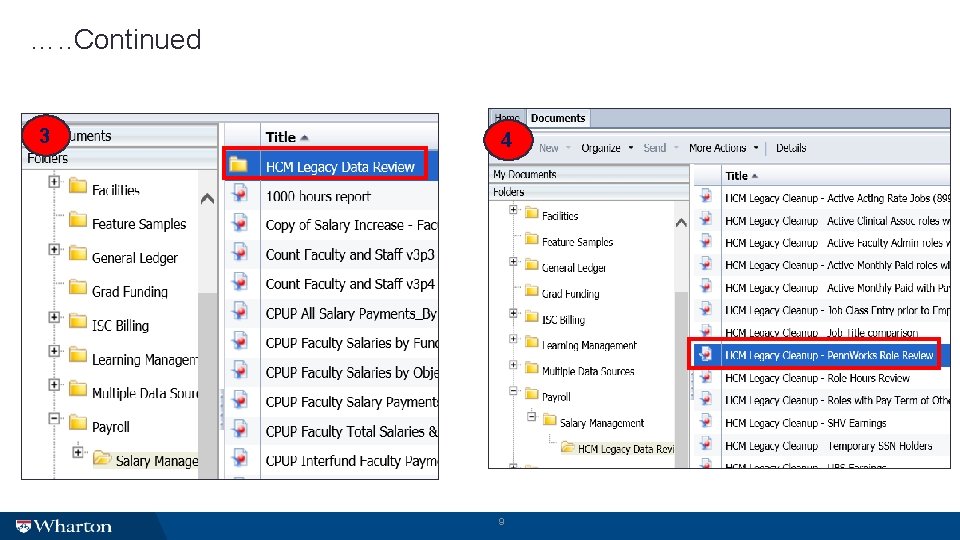Click report icon beside CPUP All Salary Payments_By
Screen dimensions: 960x540
point(239,312)
